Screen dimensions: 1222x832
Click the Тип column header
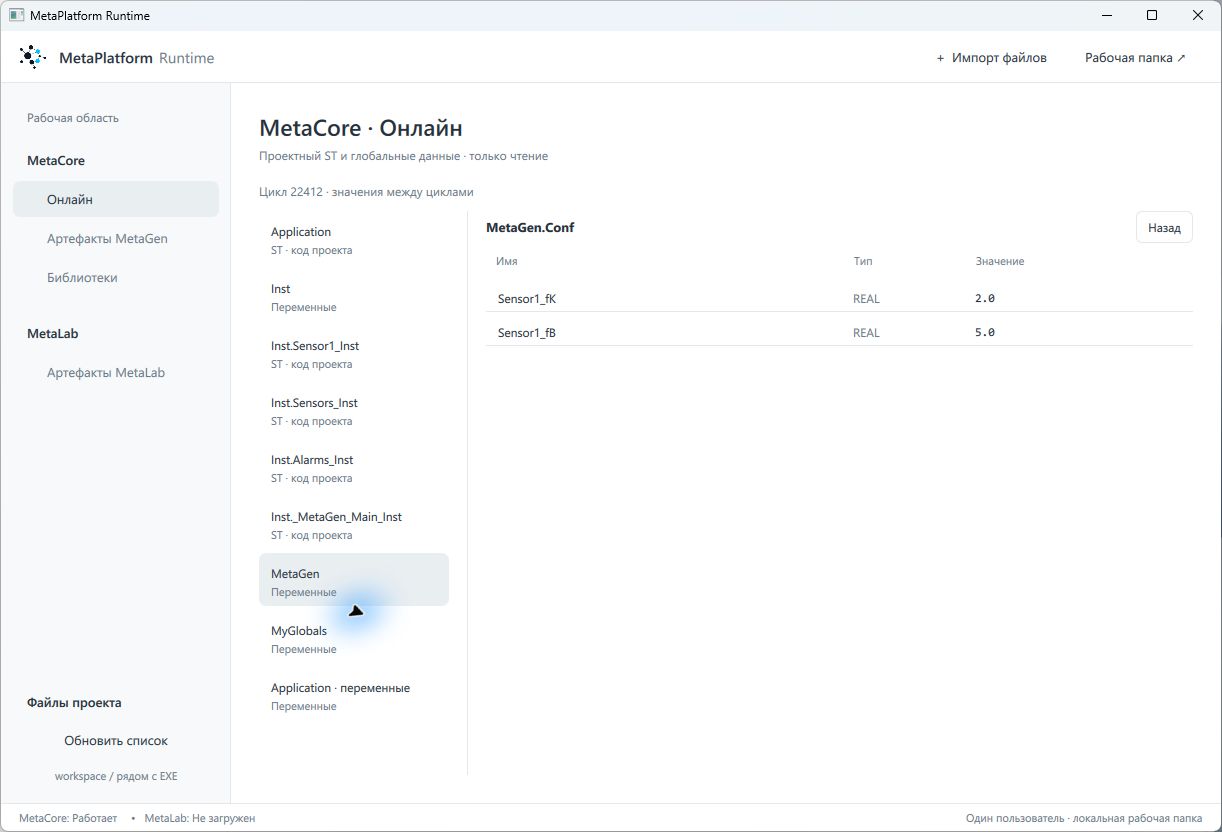click(863, 261)
